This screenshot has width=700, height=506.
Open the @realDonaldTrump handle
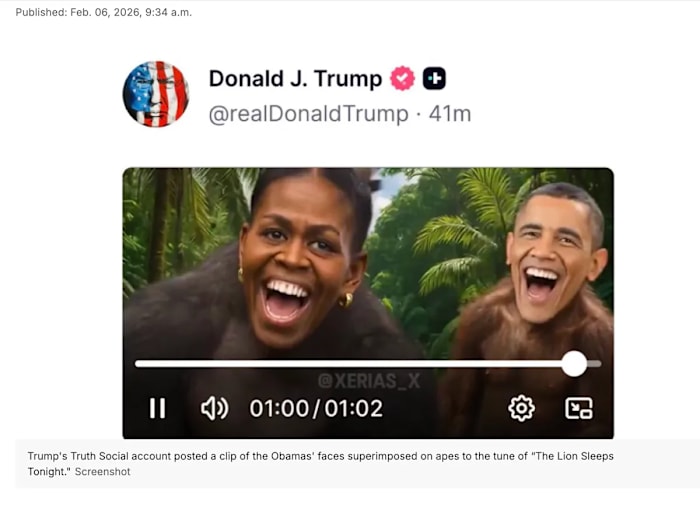coord(308,114)
